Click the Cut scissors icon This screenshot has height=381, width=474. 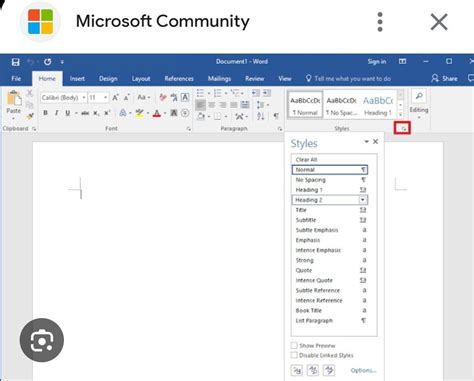[x=29, y=93]
